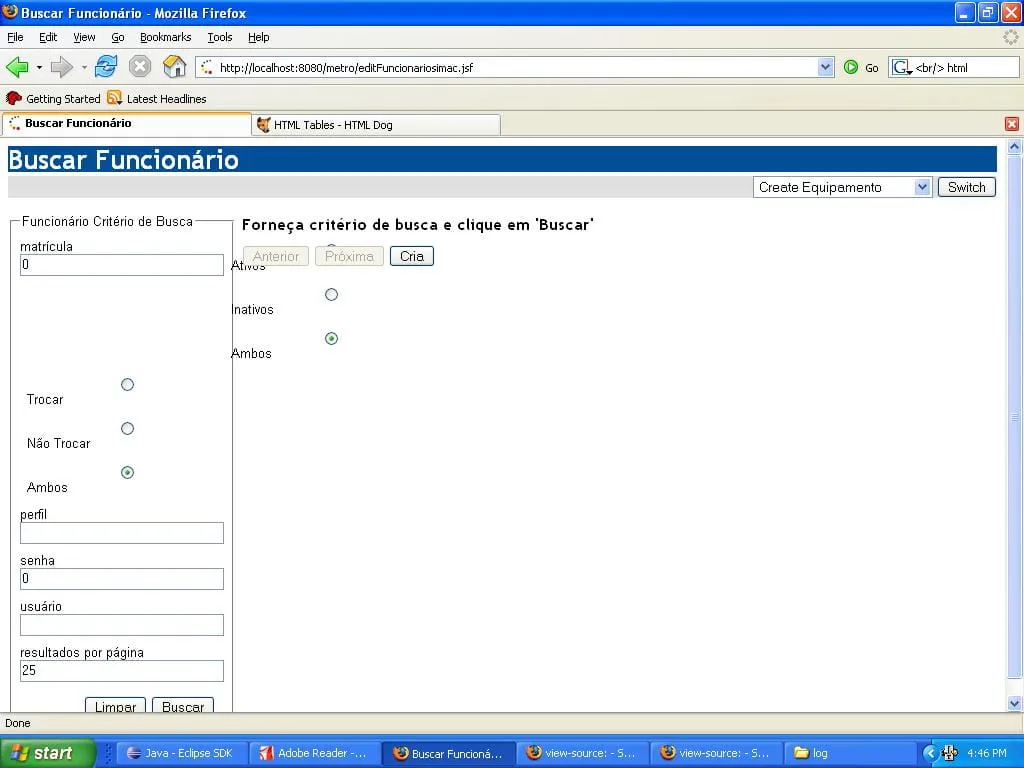Screen dimensions: 1024x768
Task: Open the second view-source taskbar window
Action: pyautogui.click(x=716, y=753)
